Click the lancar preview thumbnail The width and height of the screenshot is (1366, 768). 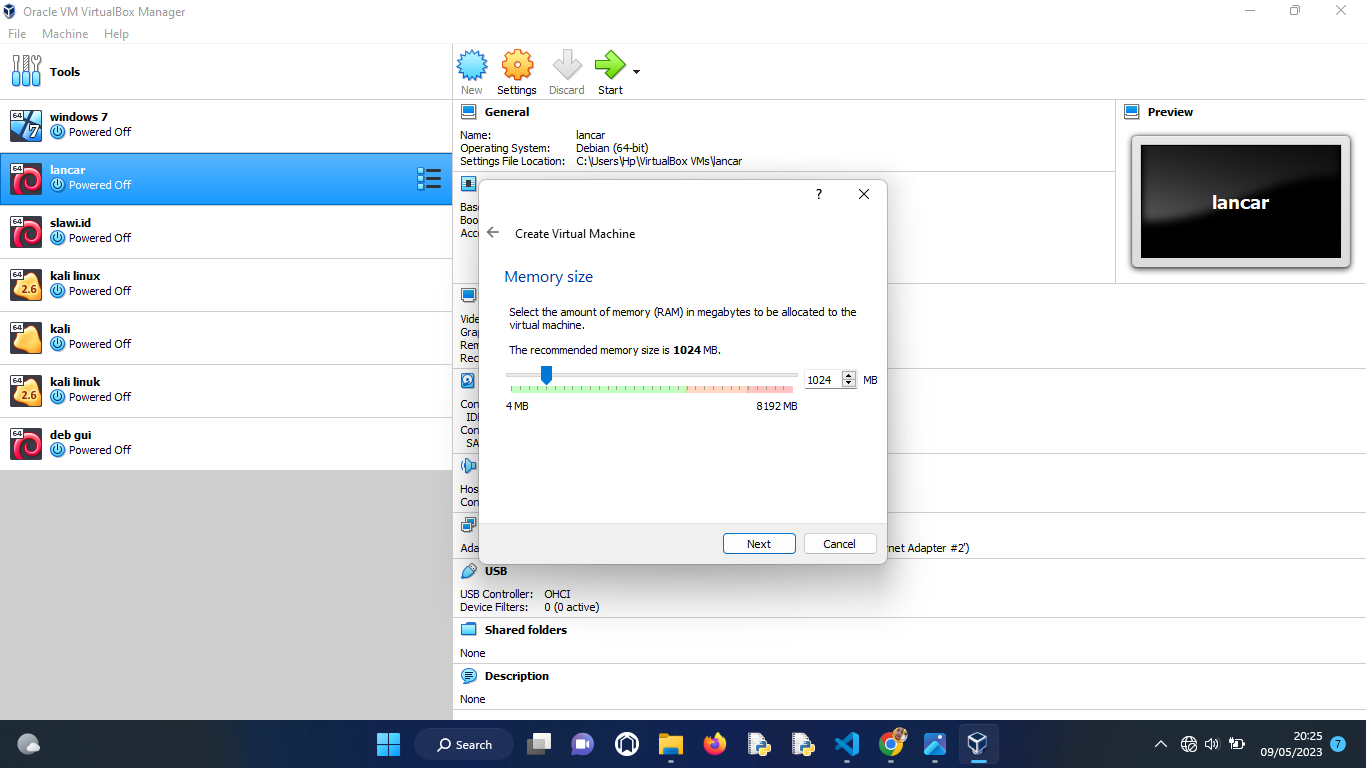click(x=1240, y=202)
